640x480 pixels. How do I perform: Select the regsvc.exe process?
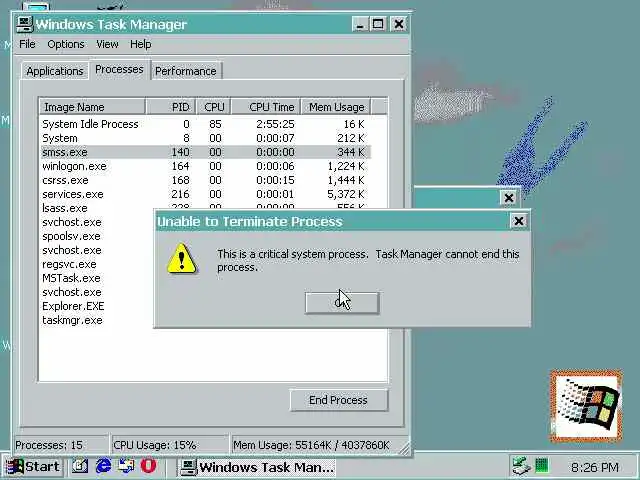69,264
